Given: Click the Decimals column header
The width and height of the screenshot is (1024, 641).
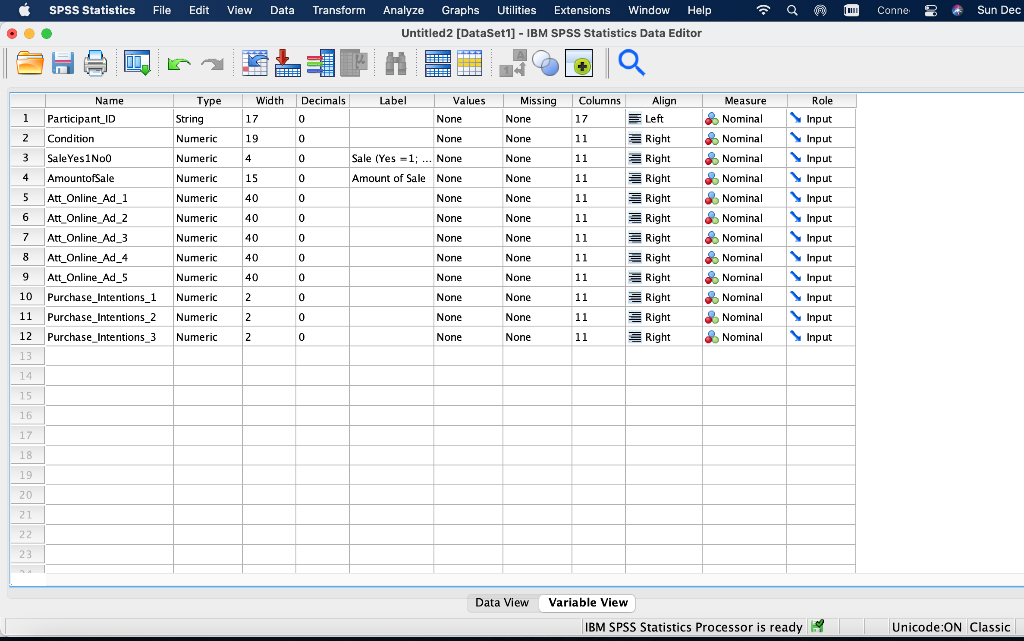Looking at the screenshot, I should tap(323, 101).
